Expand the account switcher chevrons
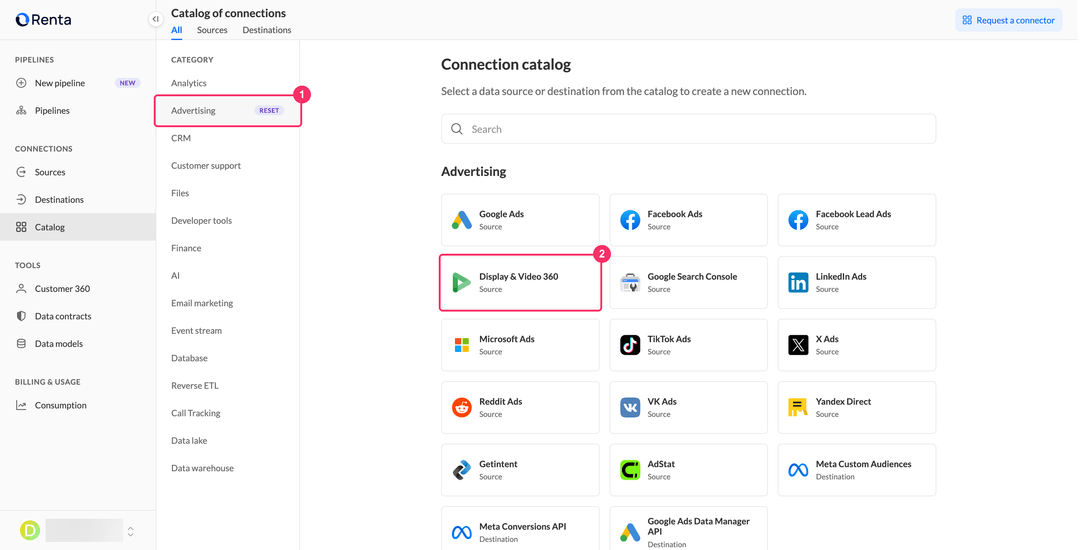The image size is (1080, 550). 131,531
